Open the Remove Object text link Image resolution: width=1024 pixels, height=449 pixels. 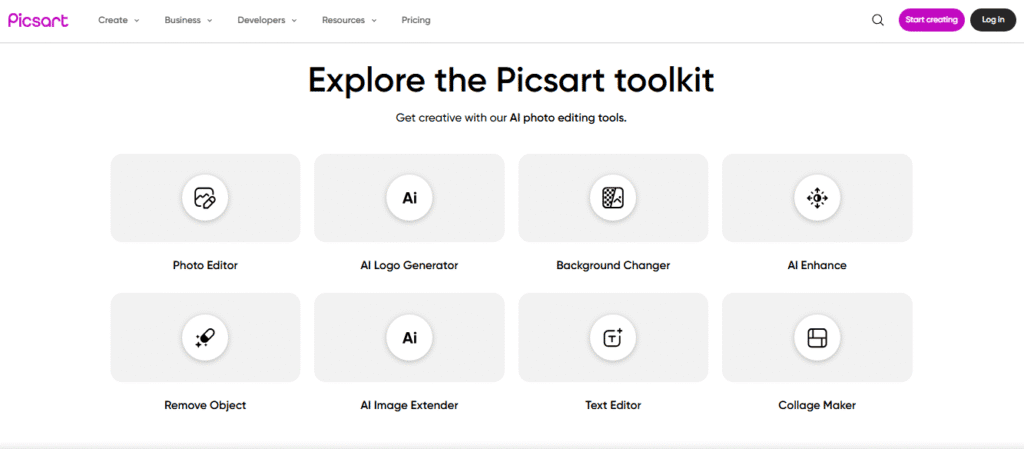click(x=205, y=405)
